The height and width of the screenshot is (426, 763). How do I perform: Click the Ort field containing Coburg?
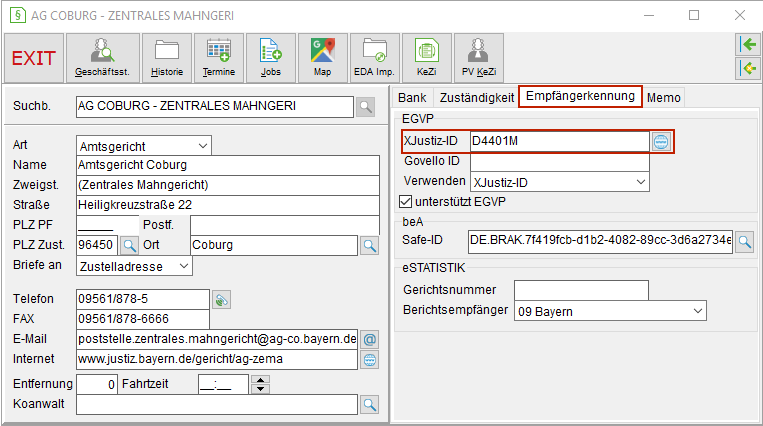click(274, 245)
